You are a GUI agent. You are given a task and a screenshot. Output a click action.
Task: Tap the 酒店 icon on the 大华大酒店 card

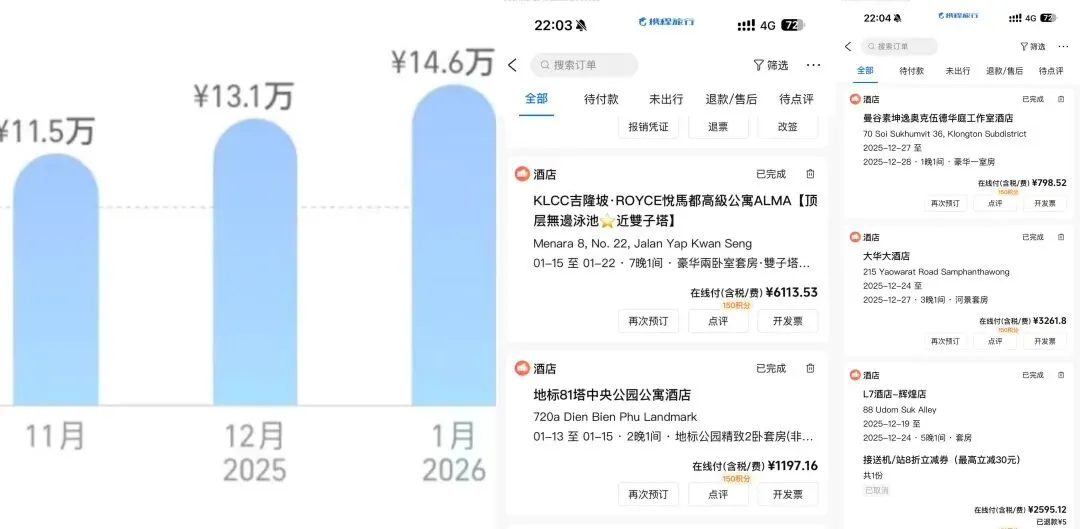855,237
